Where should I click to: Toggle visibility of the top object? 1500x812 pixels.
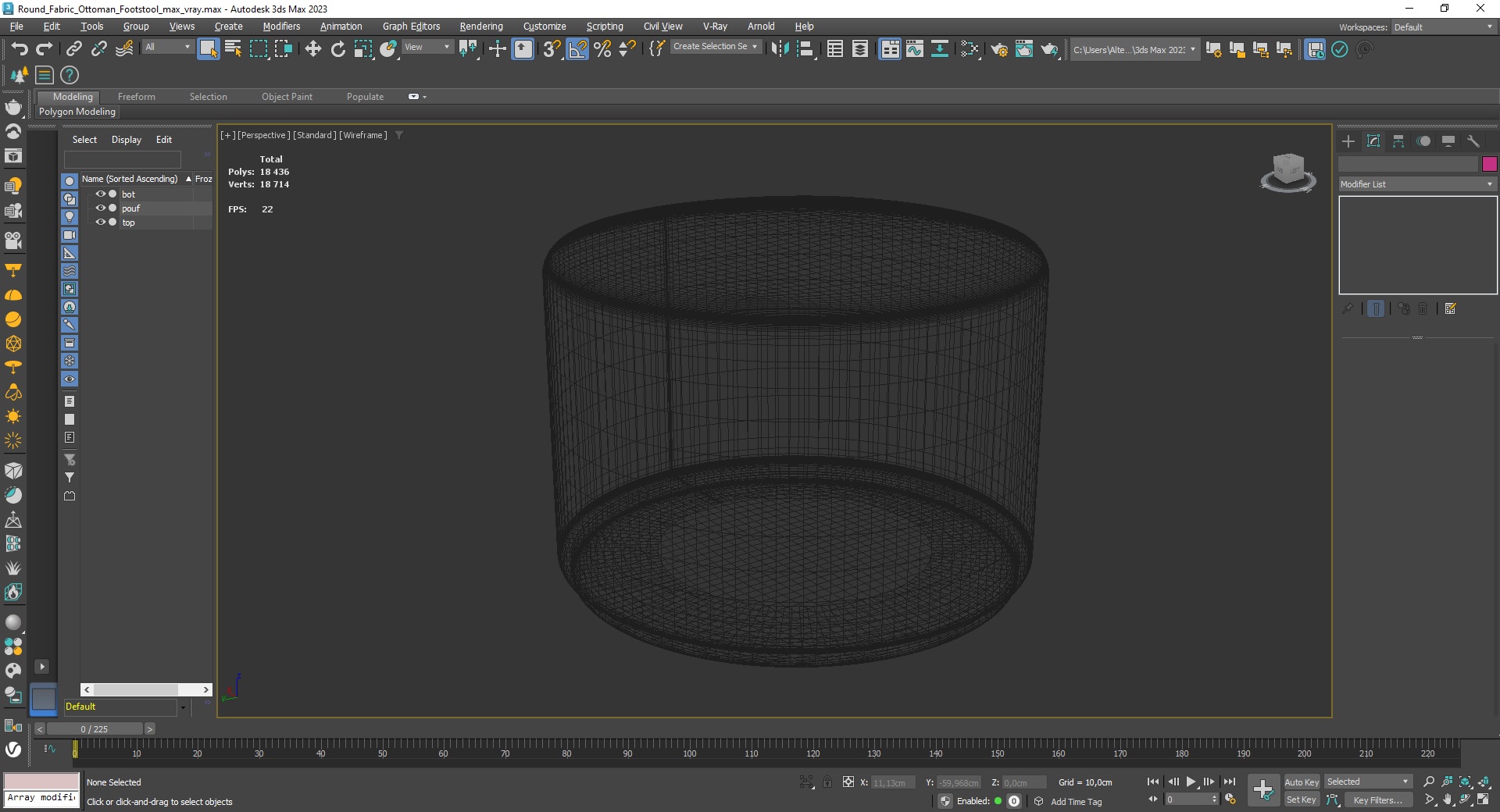coord(100,222)
